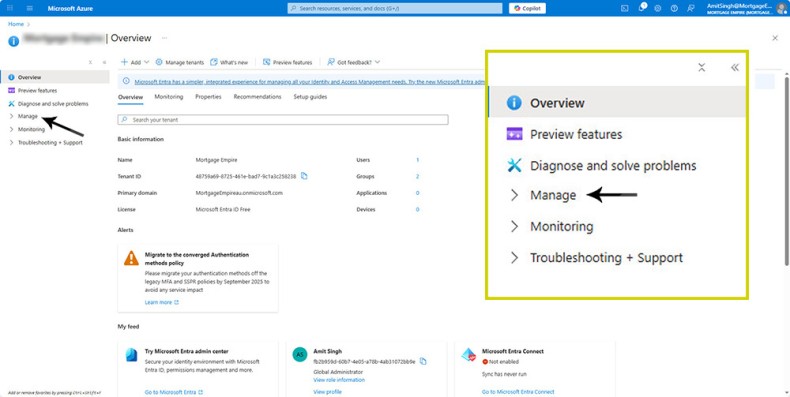Viewport: 790px width, 397px height.
Task: Click the info icon in the blue banner
Action: (x=126, y=81)
